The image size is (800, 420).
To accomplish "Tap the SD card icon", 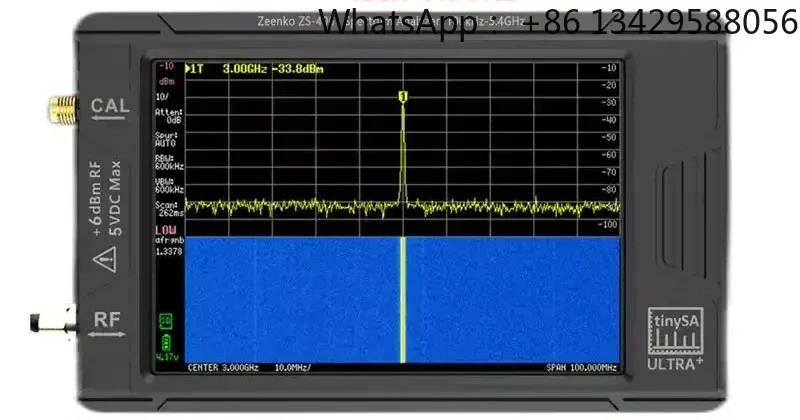I will (x=166, y=321).
